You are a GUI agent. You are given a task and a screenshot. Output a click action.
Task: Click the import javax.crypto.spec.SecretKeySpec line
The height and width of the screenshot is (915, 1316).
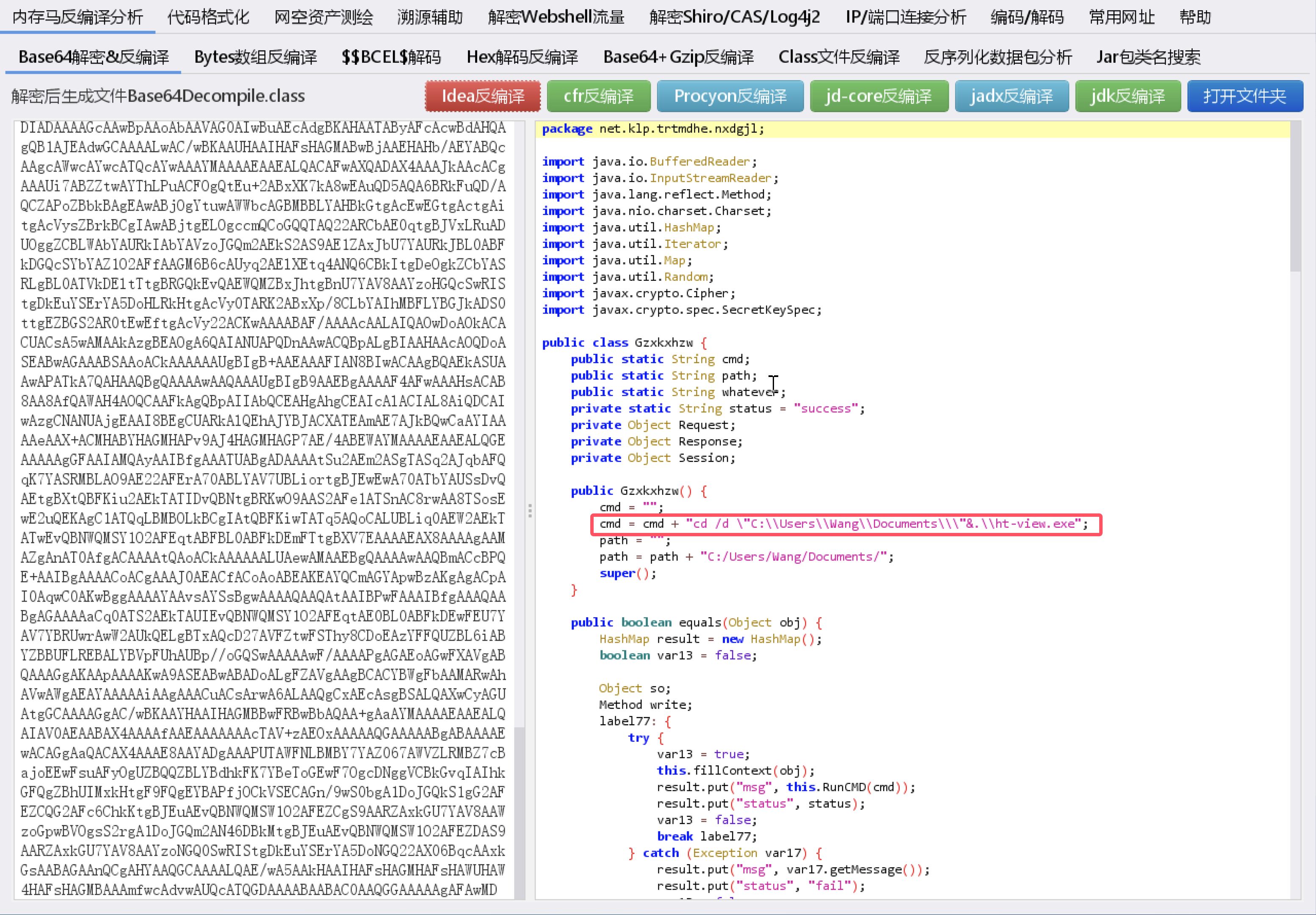point(682,310)
